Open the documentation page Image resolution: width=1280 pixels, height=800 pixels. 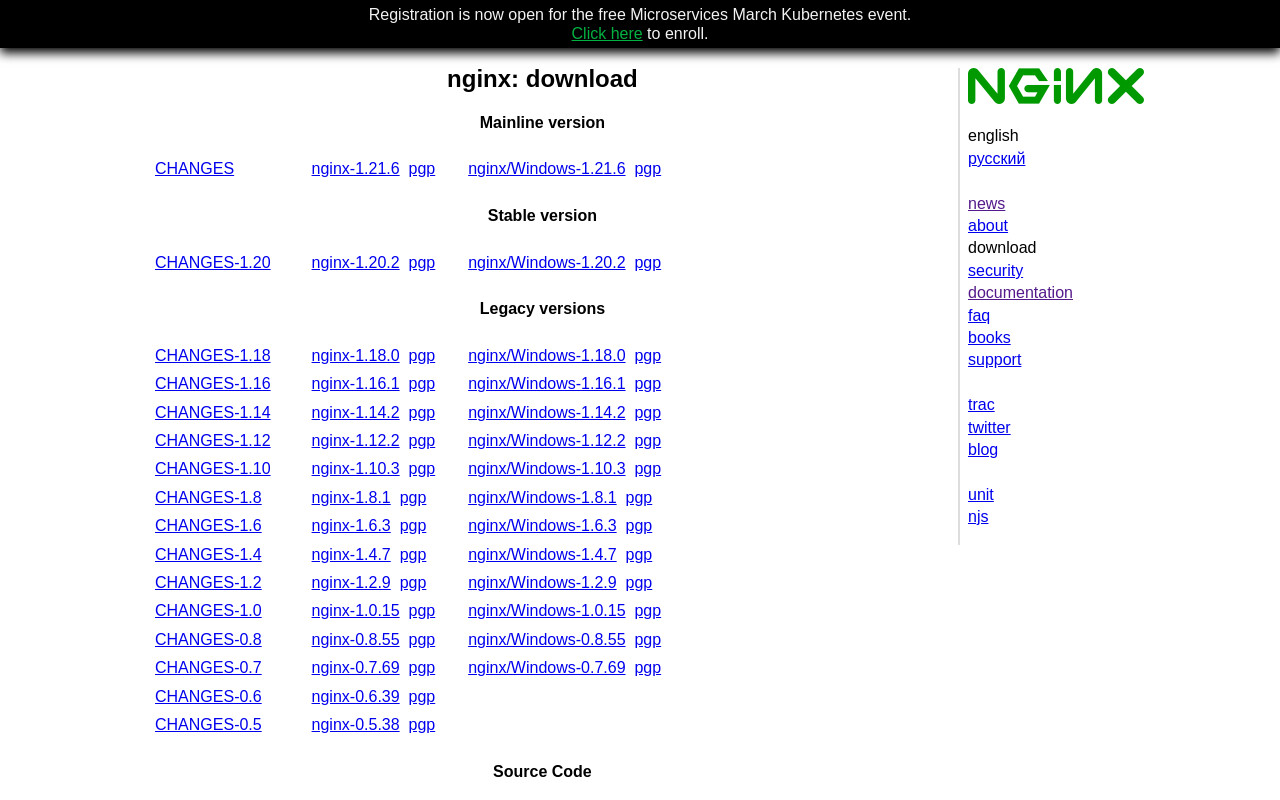click(1020, 293)
